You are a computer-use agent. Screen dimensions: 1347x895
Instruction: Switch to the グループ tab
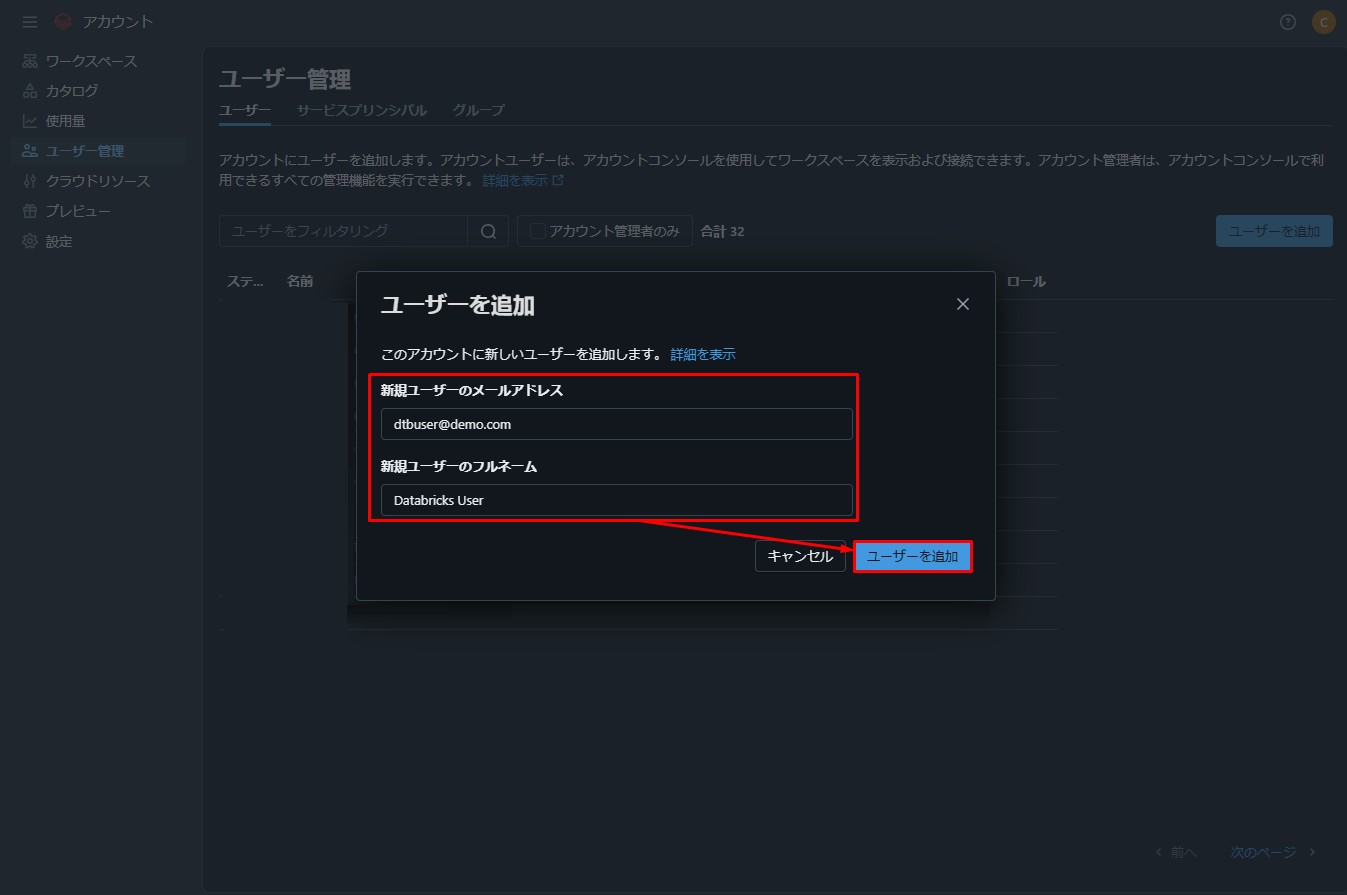coord(478,110)
